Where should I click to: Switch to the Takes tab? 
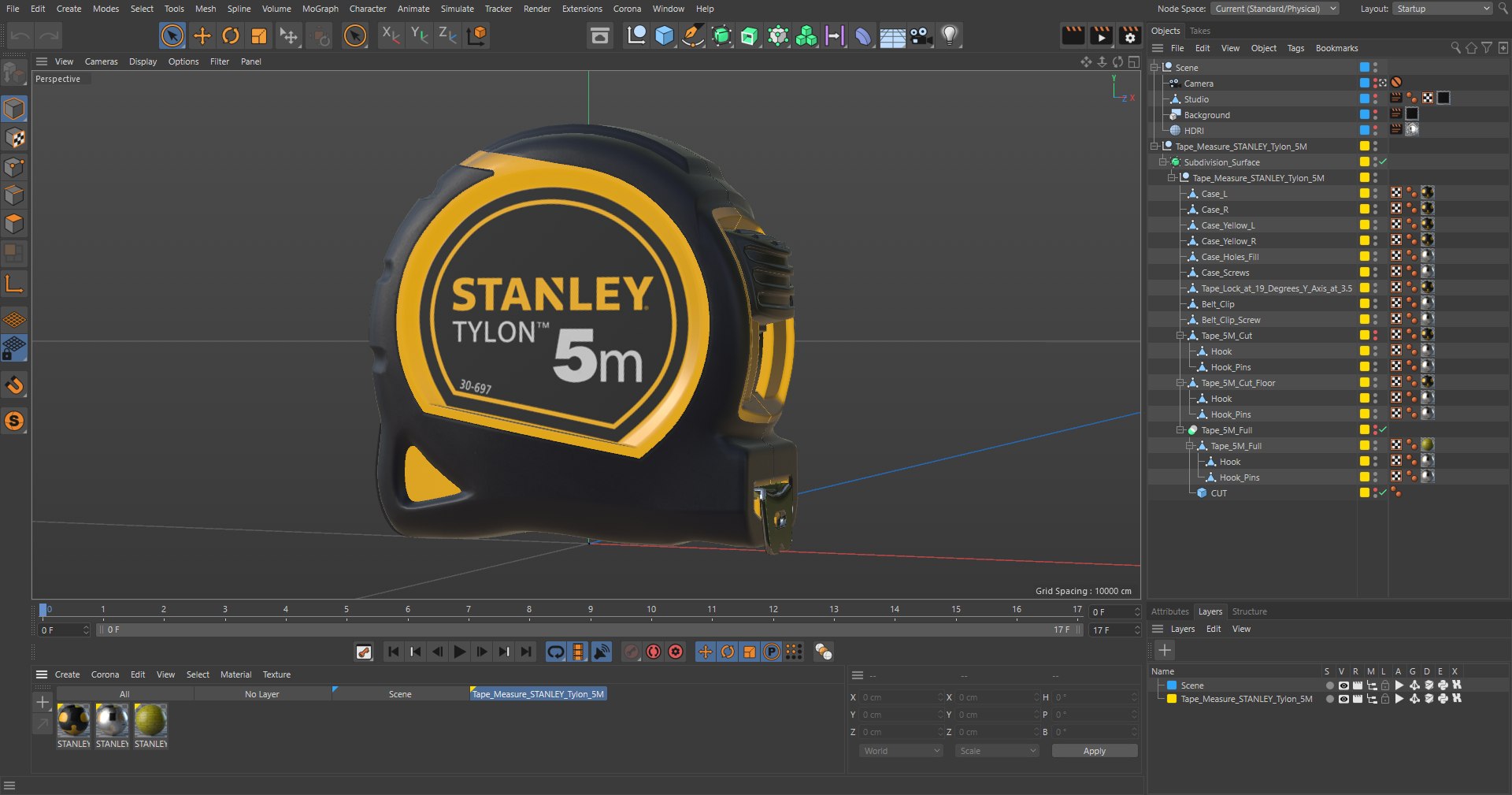tap(1199, 31)
